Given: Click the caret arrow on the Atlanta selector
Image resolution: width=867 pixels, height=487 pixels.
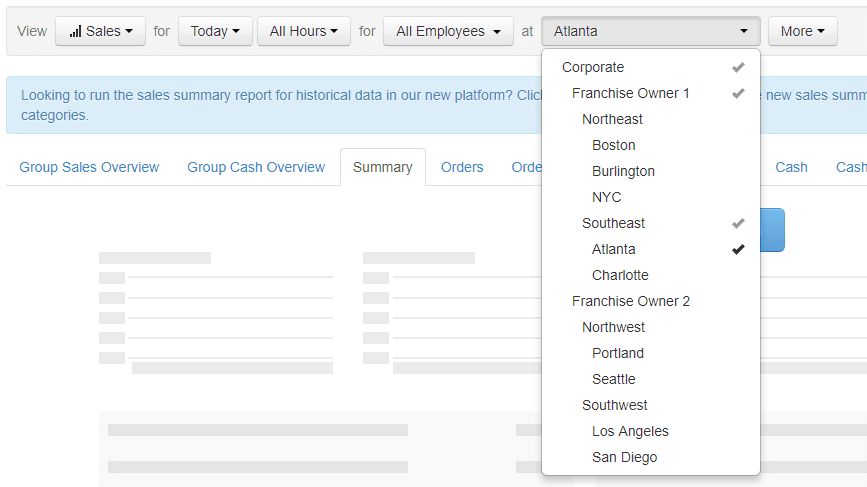Looking at the screenshot, I should (x=744, y=32).
